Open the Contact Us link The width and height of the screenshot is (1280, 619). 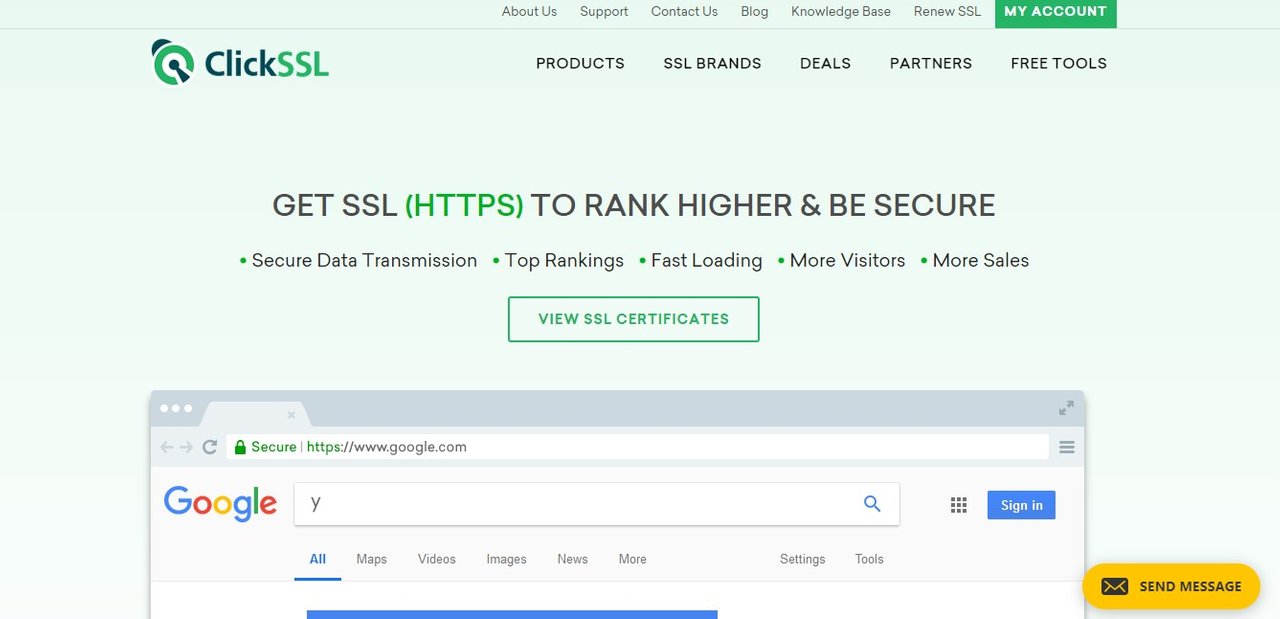tap(684, 12)
